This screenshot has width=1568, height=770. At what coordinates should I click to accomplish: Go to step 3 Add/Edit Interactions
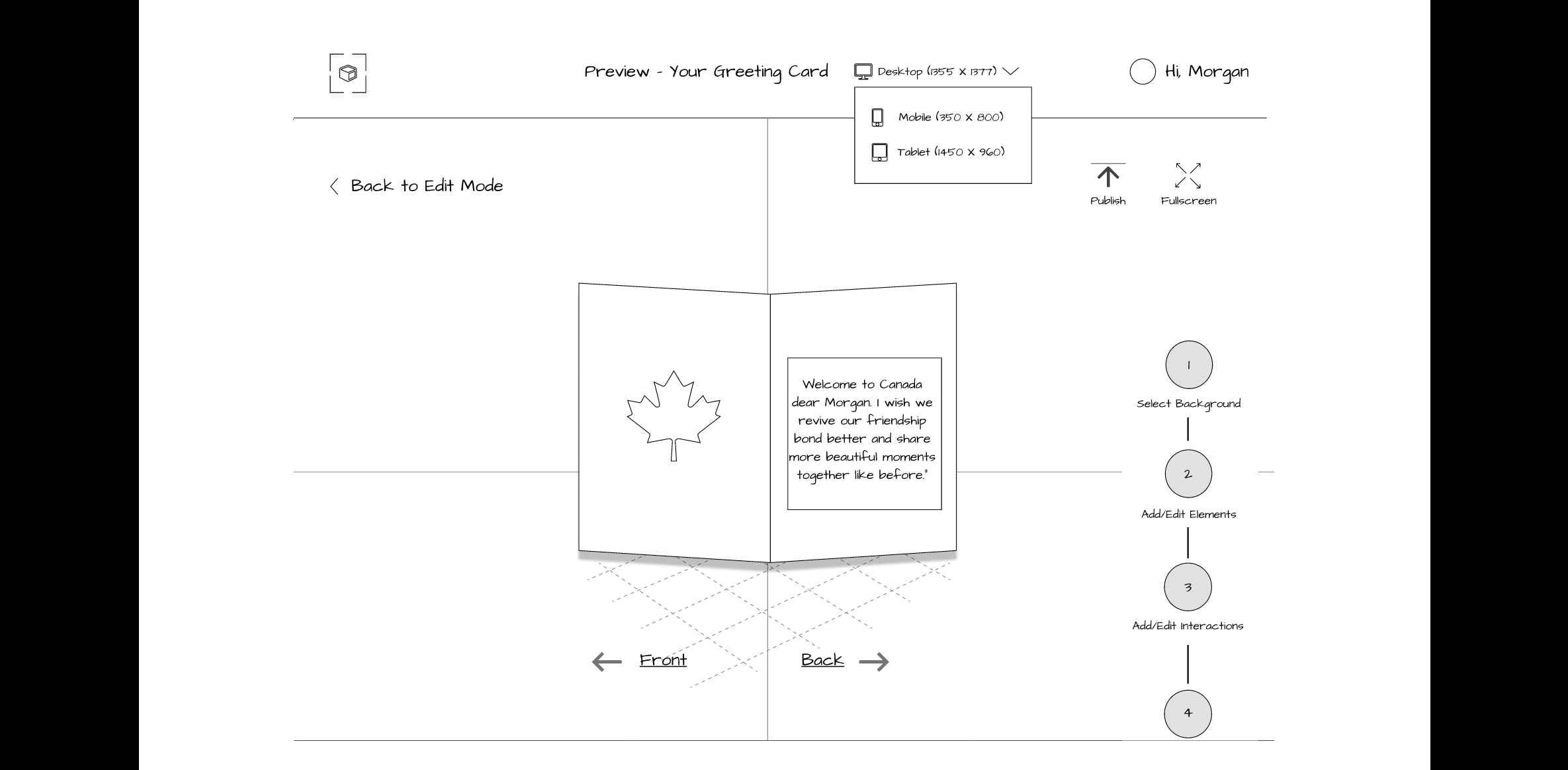(x=1188, y=587)
